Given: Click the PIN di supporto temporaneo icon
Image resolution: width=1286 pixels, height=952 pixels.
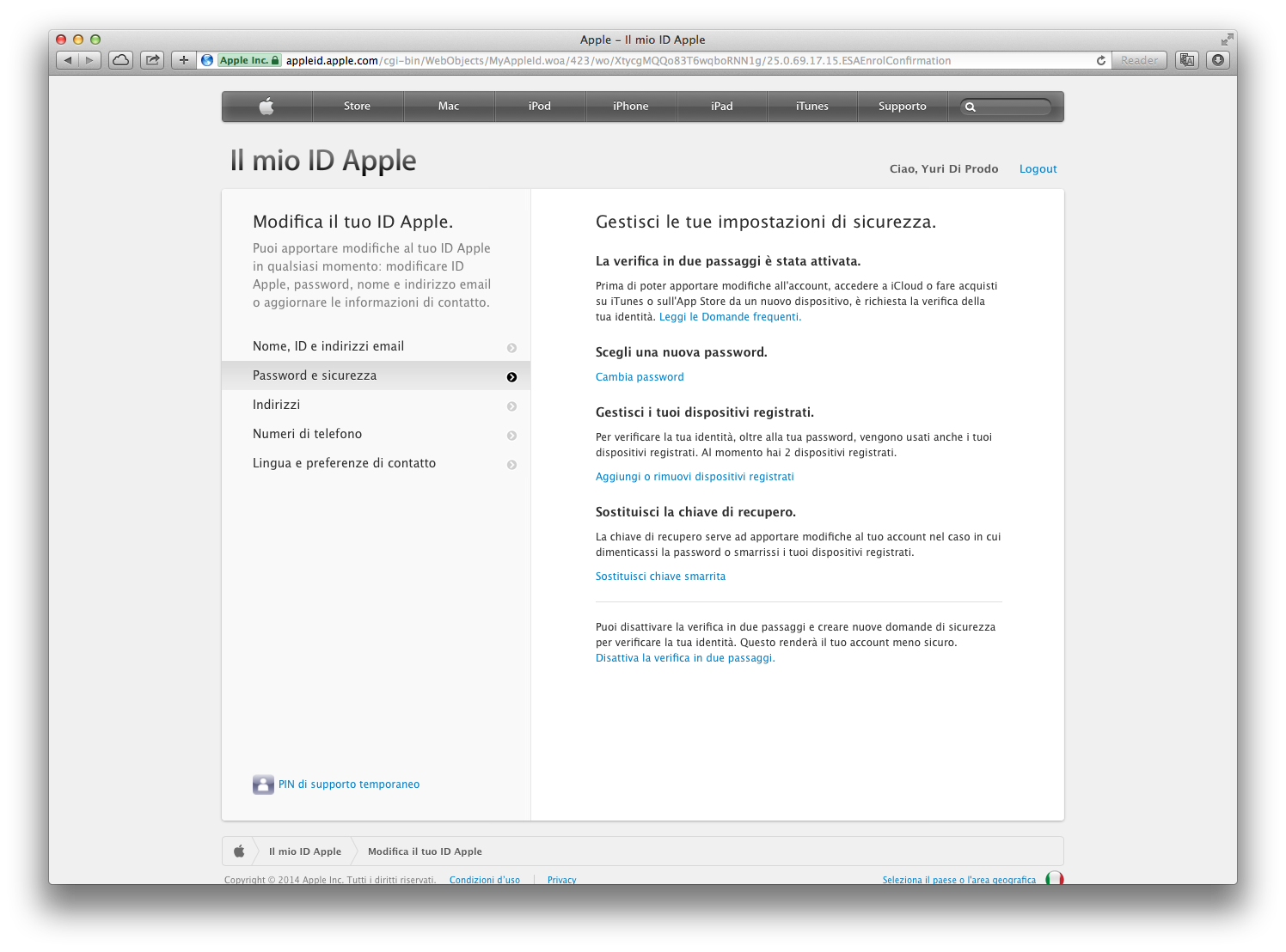Looking at the screenshot, I should [263, 784].
